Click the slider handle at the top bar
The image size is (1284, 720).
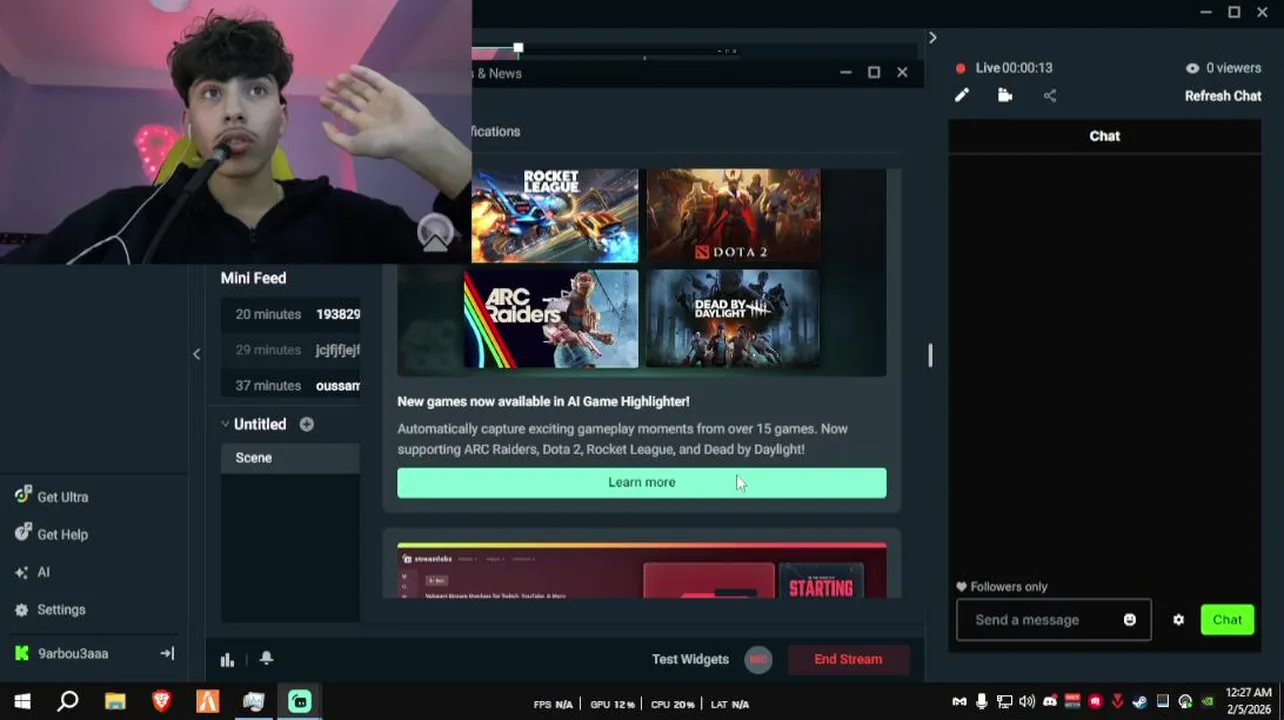518,47
